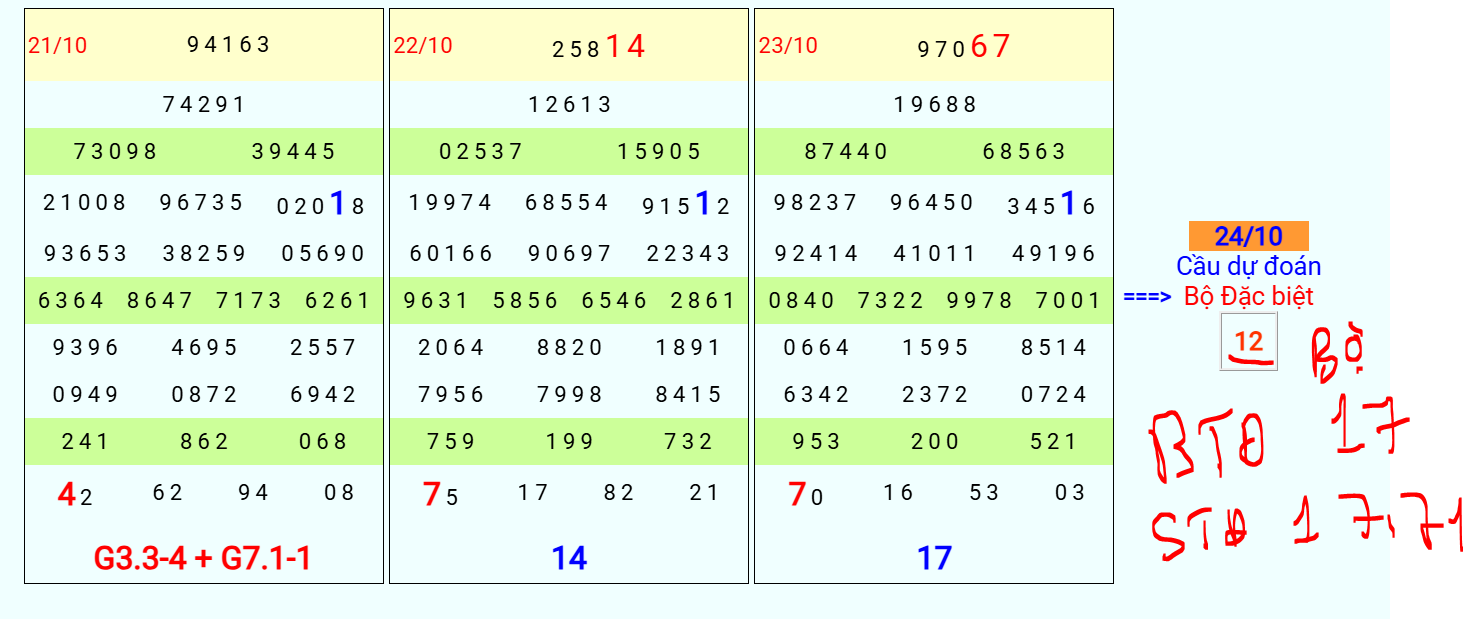Select the three-digit number 241

86,441
